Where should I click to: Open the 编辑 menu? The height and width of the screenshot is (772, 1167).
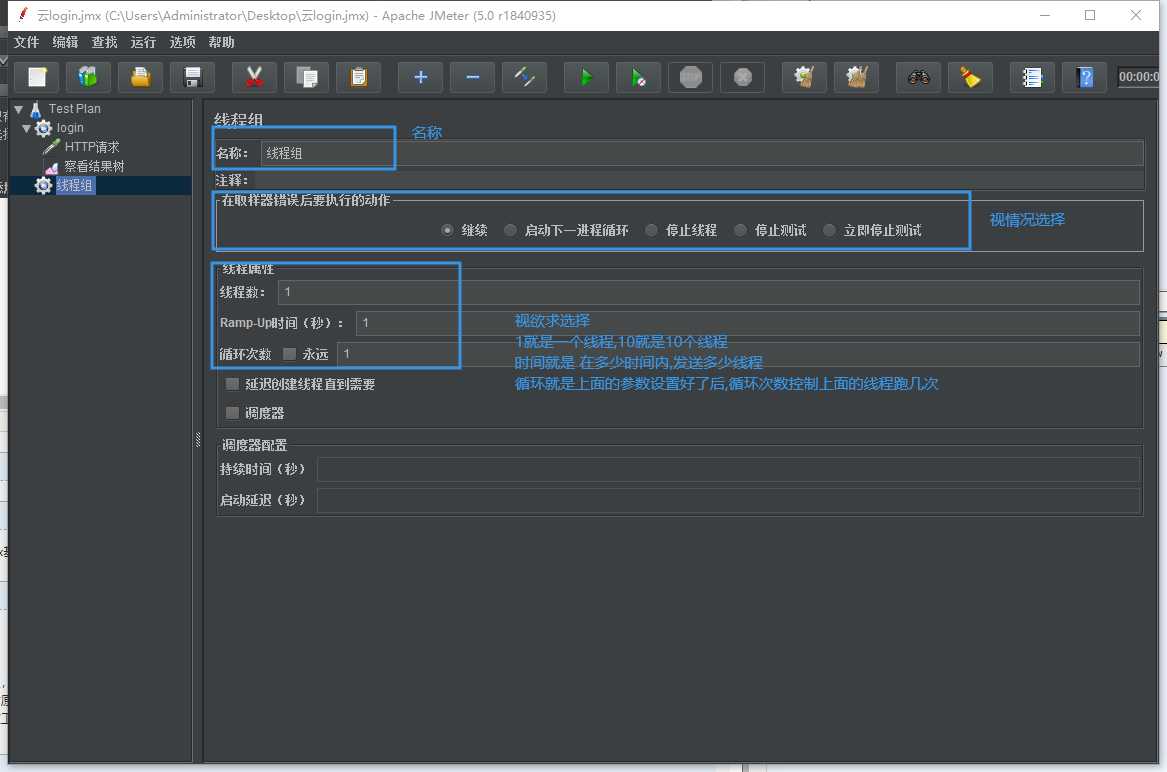tap(65, 42)
